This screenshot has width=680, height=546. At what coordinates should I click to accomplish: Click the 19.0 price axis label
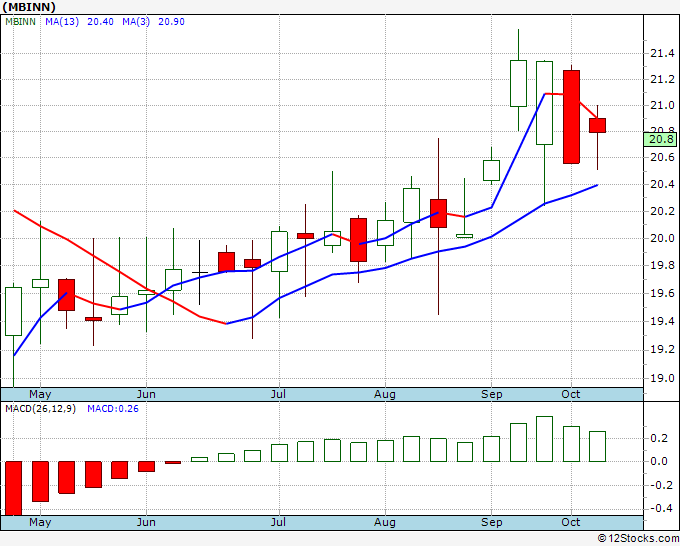[x=662, y=378]
